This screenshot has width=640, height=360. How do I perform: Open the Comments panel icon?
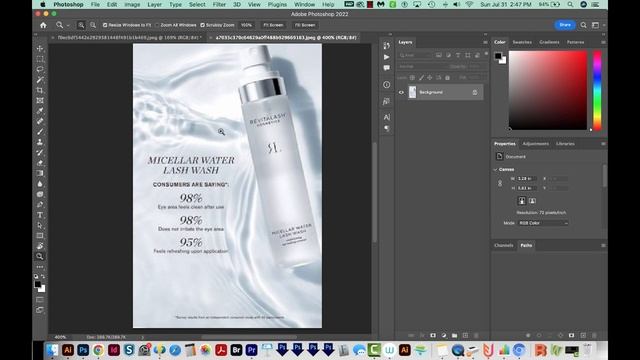(386, 68)
